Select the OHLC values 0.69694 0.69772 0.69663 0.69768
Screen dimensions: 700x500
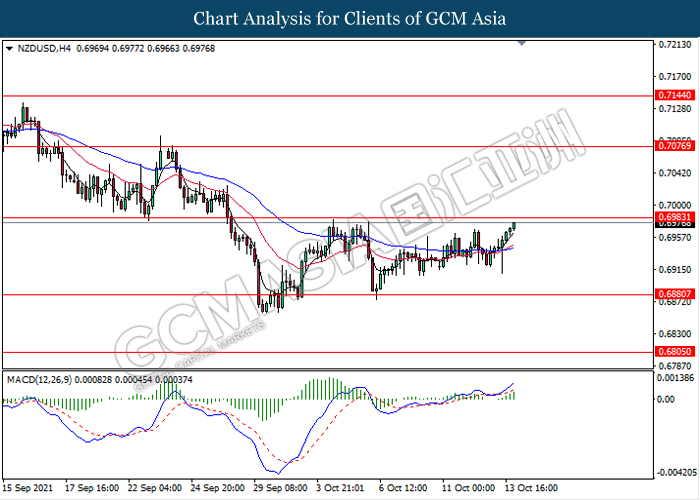[146, 49]
